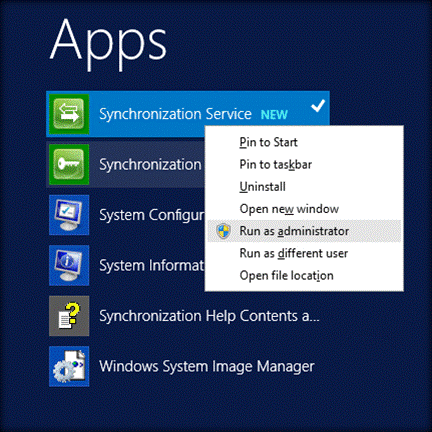
Task: Click the Windows System Image Manager icon
Action: (69, 366)
